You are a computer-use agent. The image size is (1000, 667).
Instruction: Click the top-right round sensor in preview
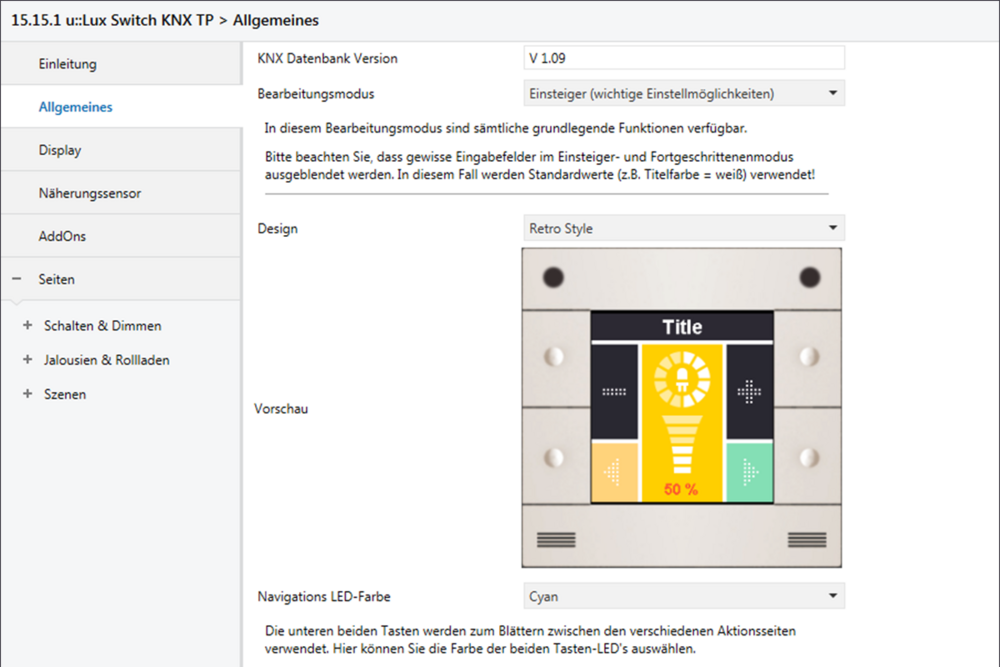[x=809, y=277]
